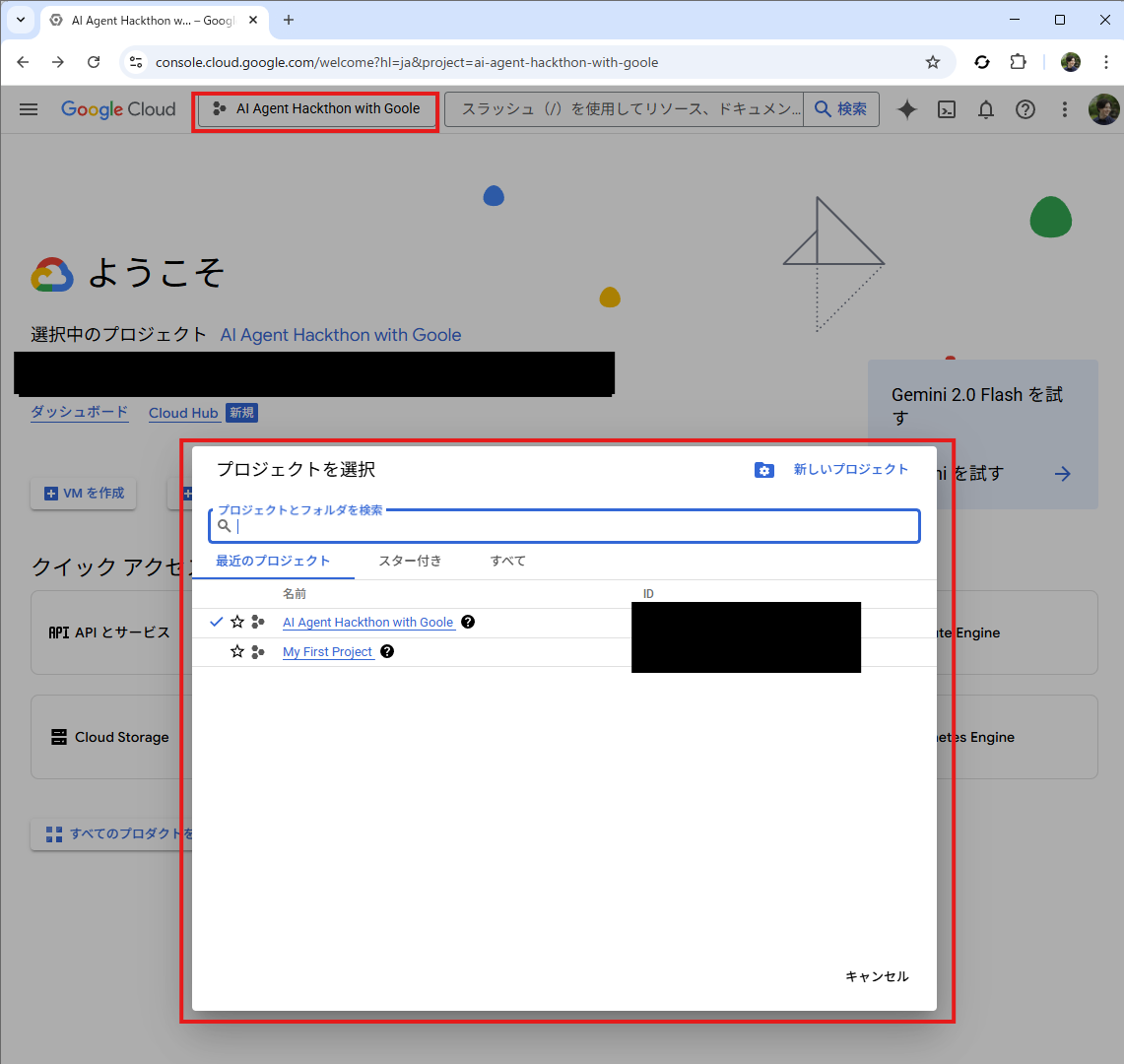Unstar AI Agent Hackthon with Goole
The width and height of the screenshot is (1124, 1064).
click(236, 622)
